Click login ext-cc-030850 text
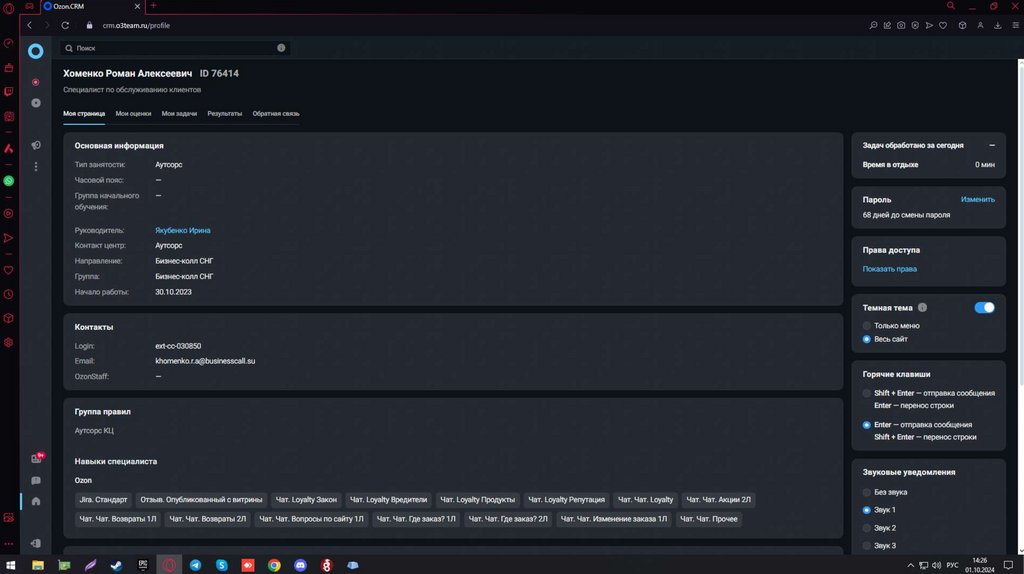 tap(178, 346)
